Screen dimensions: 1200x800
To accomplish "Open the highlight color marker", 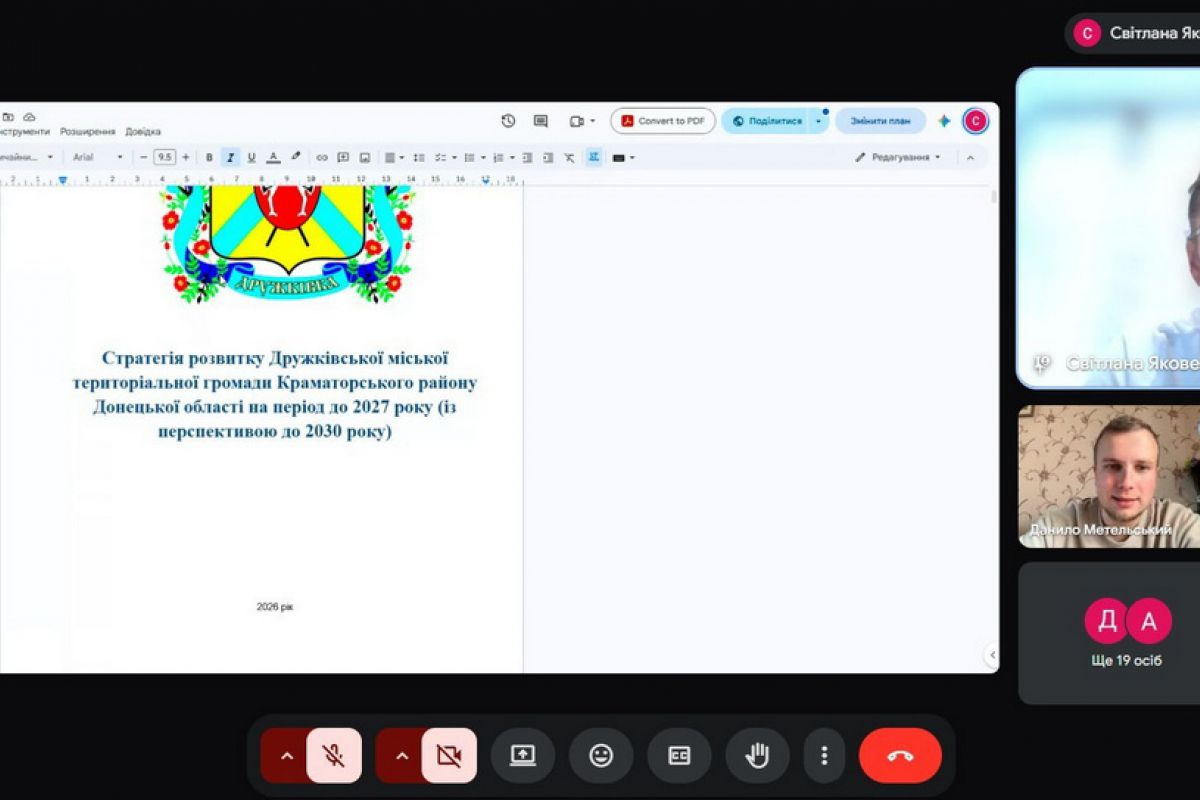I will tap(296, 157).
